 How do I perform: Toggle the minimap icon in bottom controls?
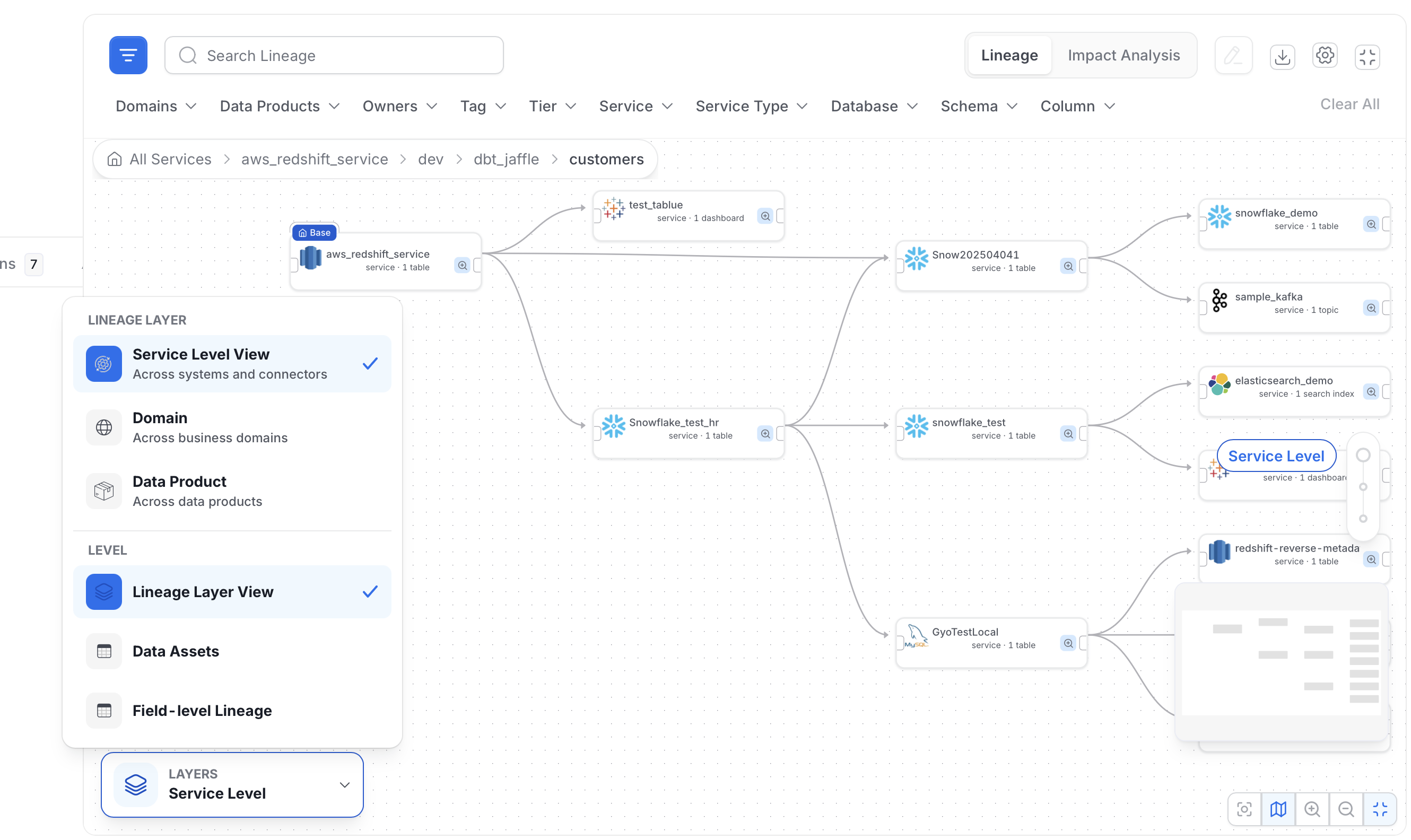click(x=1278, y=809)
